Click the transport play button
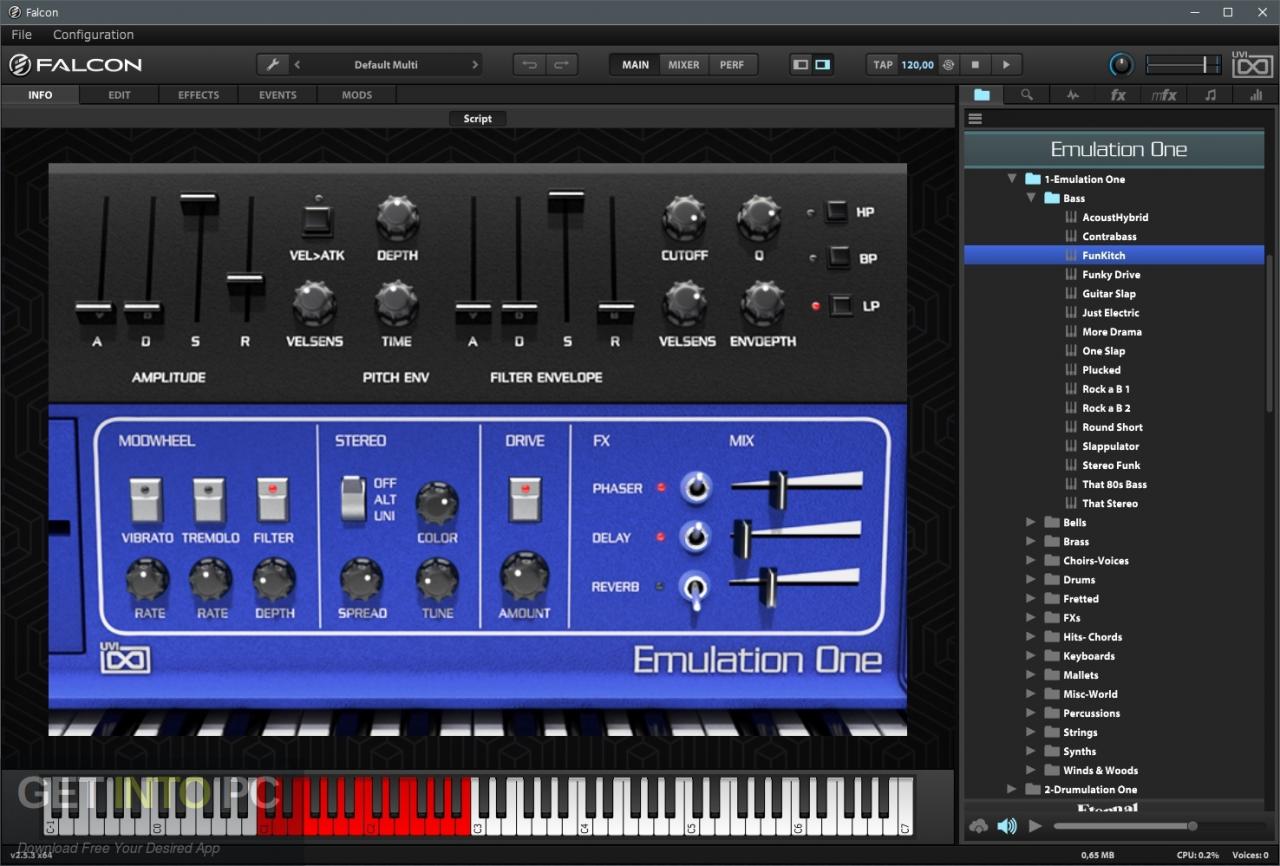1280x866 pixels. tap(1006, 65)
